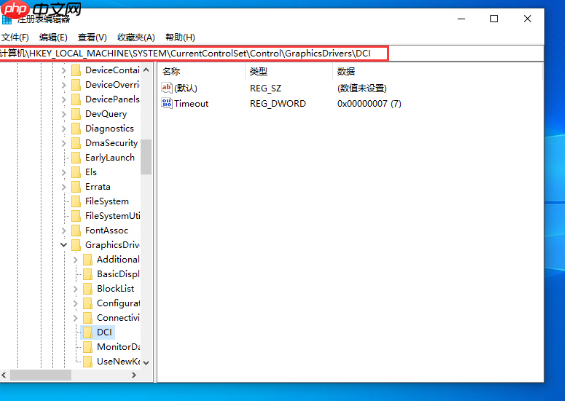The image size is (565, 401).
Task: Expand the Connectivi subkey
Action: point(75,318)
